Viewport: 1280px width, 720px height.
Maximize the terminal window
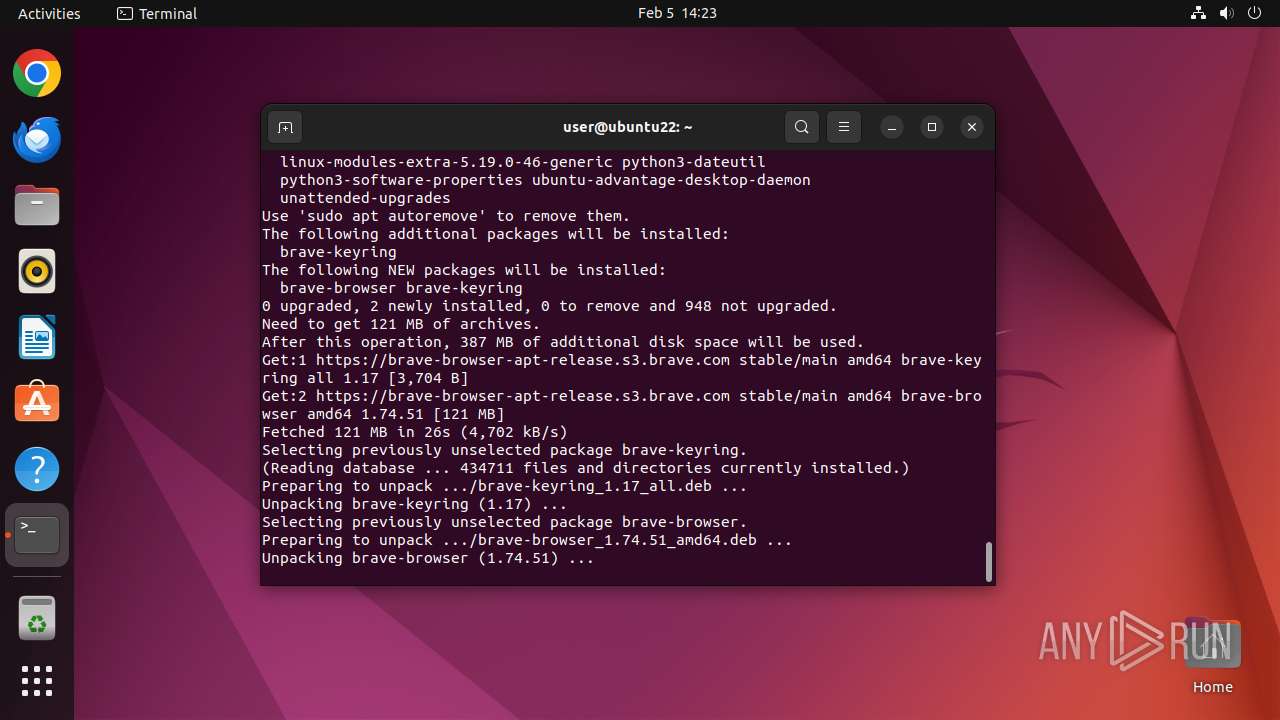[x=932, y=127]
